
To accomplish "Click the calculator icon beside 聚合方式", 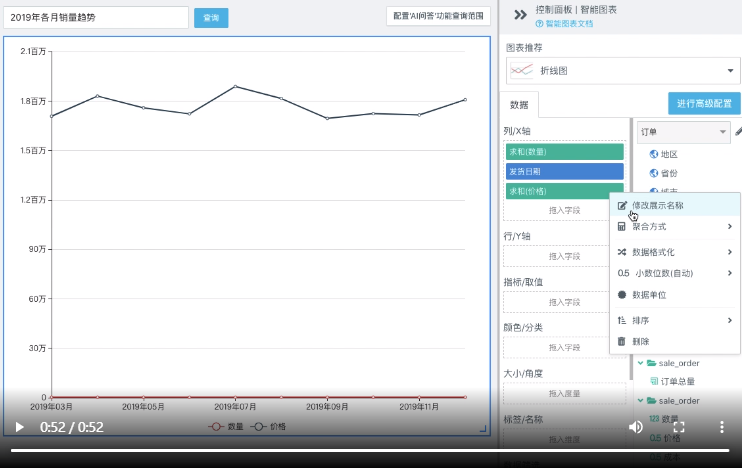I will tap(622, 227).
